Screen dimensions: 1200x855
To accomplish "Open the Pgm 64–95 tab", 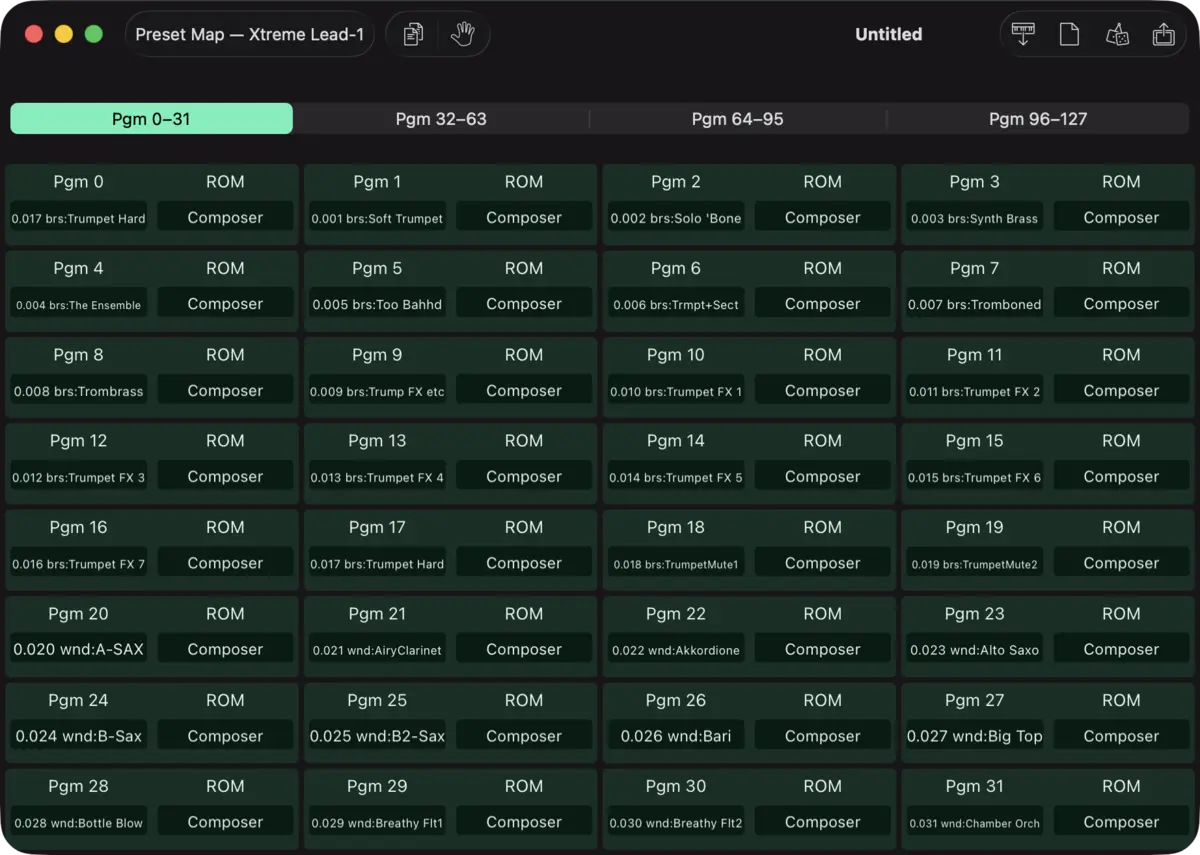I will coord(738,119).
